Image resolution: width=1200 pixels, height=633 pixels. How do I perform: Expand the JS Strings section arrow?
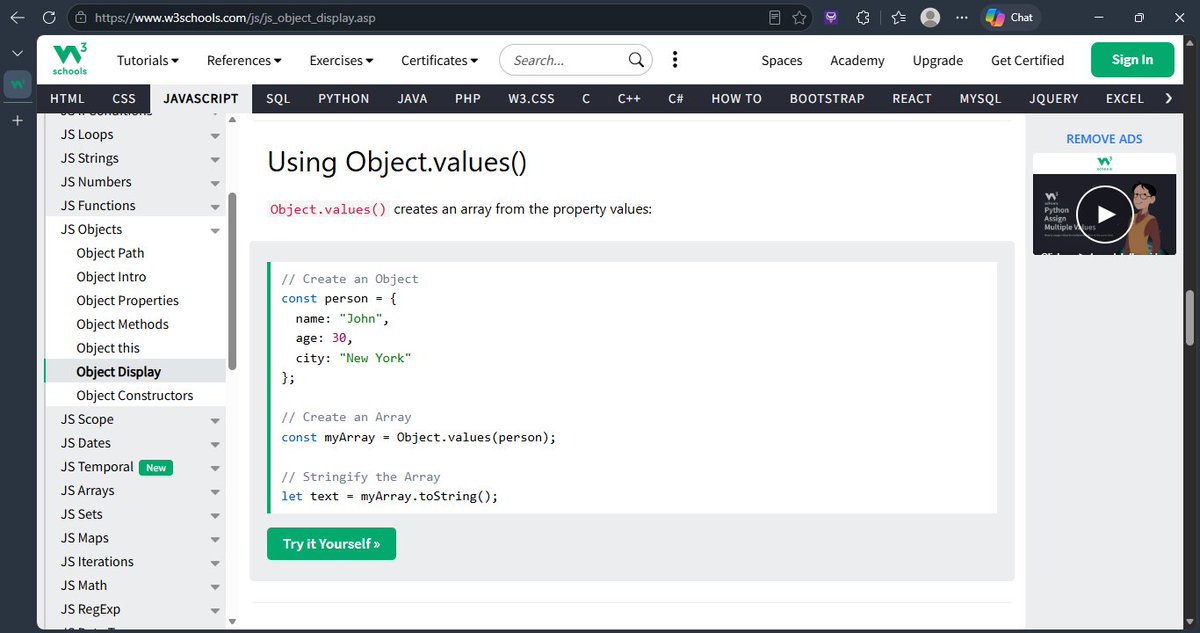215,159
